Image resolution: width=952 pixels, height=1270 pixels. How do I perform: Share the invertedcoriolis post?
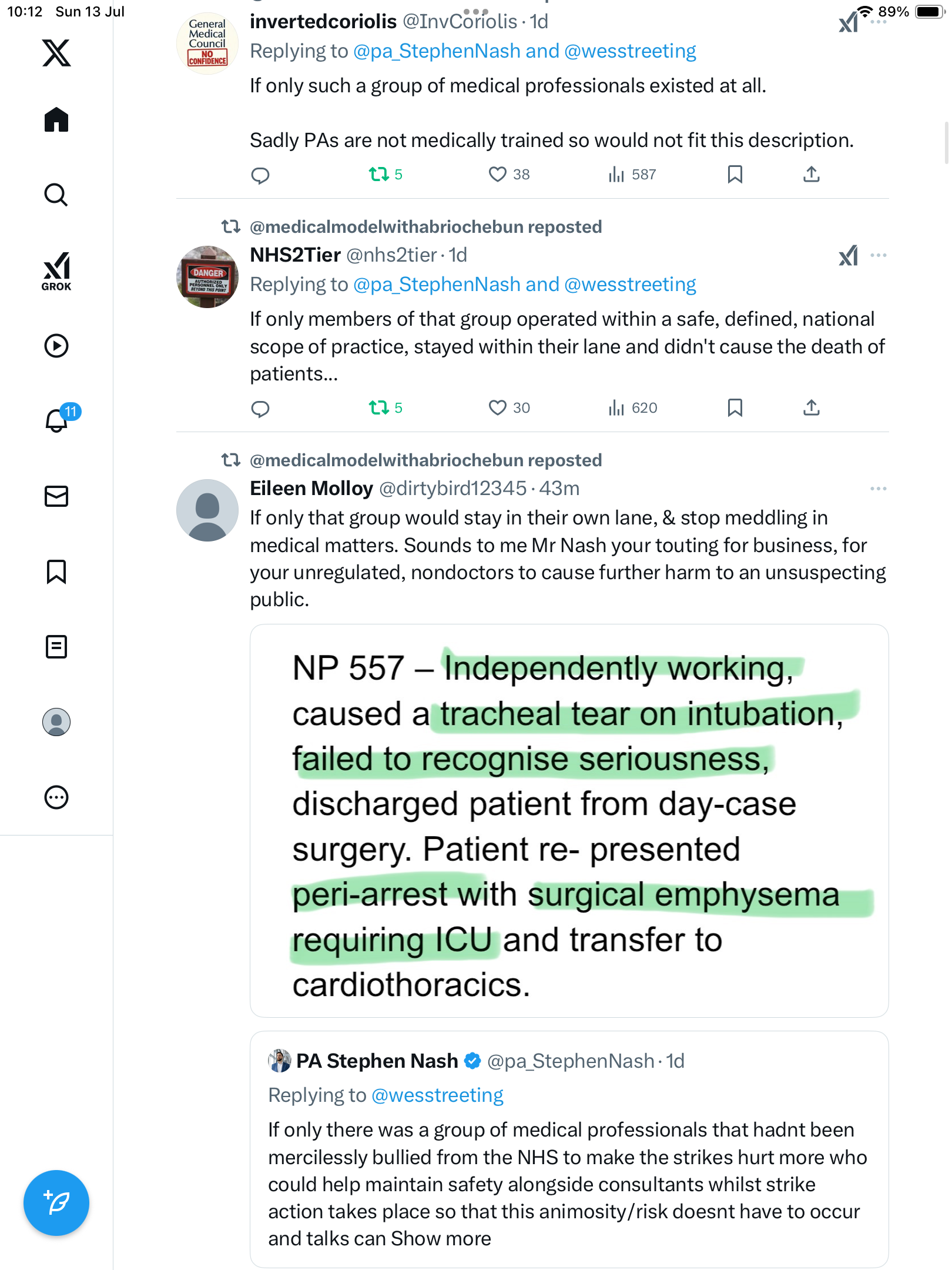coord(811,174)
